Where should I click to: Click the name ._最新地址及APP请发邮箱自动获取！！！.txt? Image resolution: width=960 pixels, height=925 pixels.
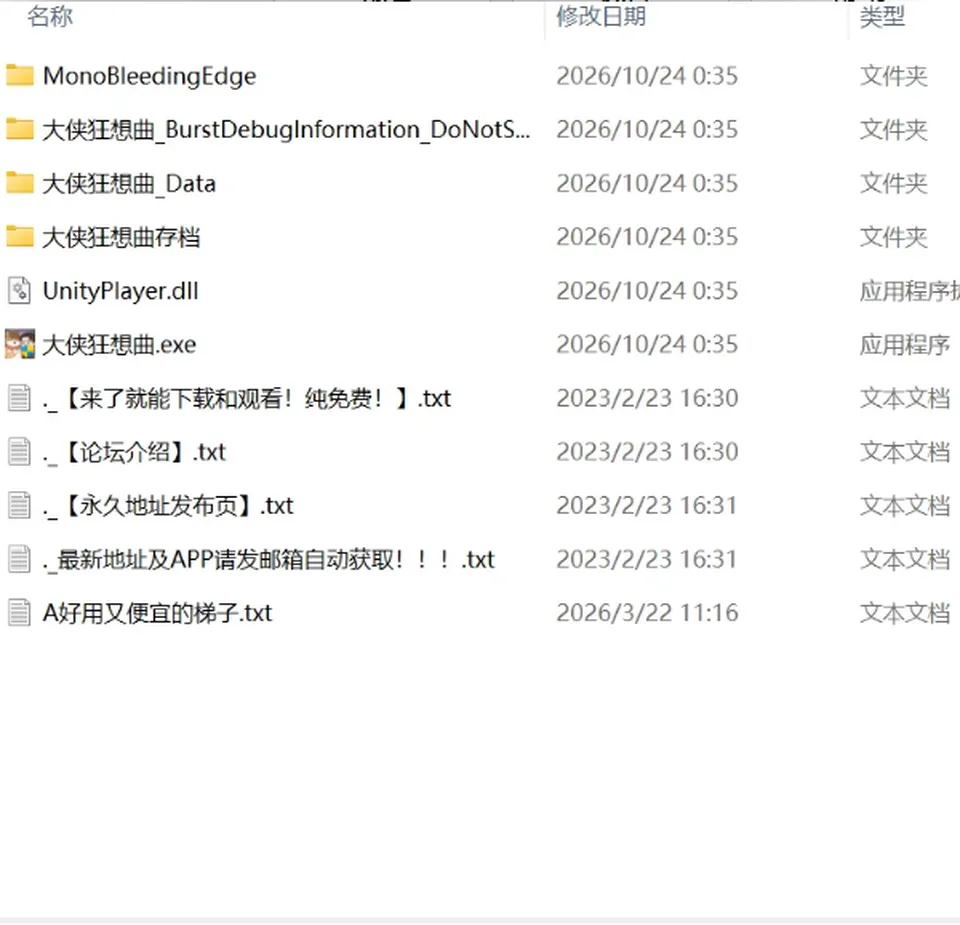pyautogui.click(x=269, y=560)
